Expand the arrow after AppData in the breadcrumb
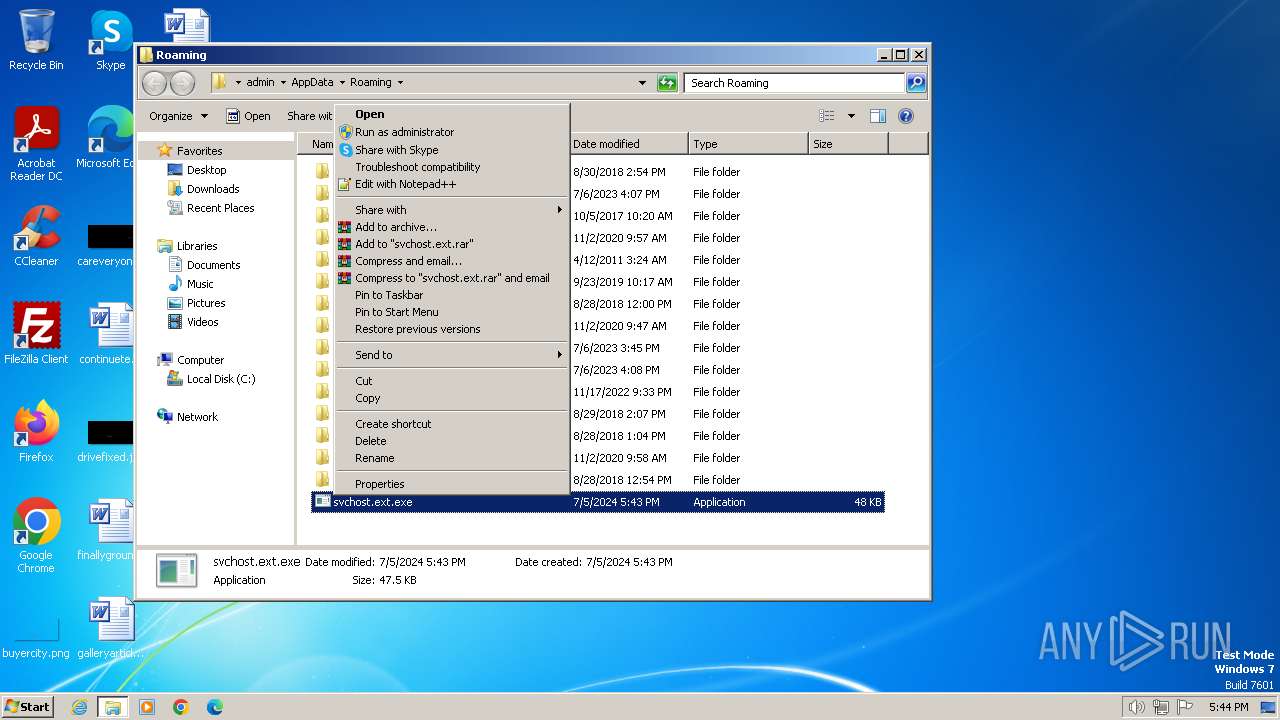The width and height of the screenshot is (1280, 720). (341, 83)
